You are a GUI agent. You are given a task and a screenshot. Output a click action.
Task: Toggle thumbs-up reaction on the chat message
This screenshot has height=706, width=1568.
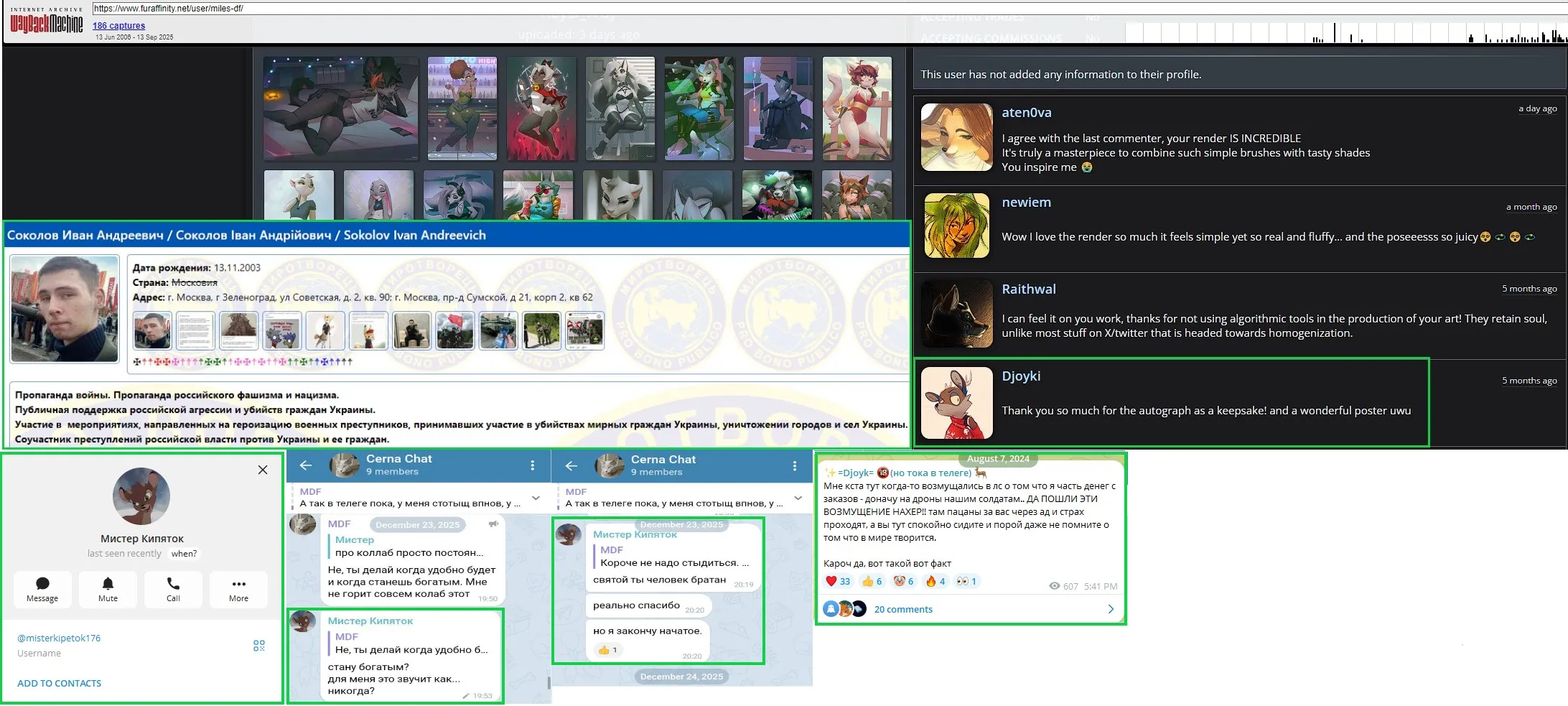(608, 650)
